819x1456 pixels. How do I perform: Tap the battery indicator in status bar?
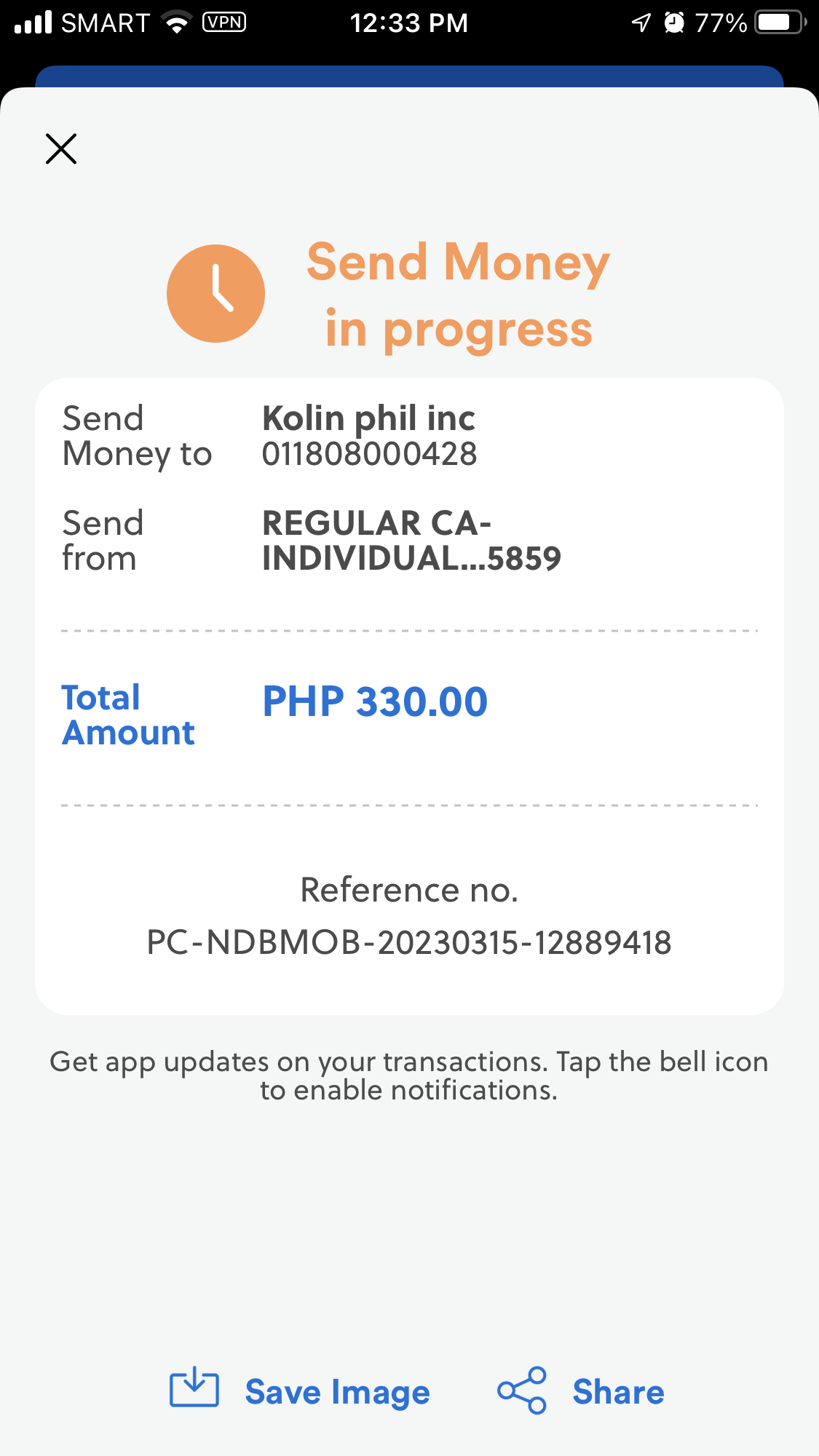pyautogui.click(x=780, y=23)
